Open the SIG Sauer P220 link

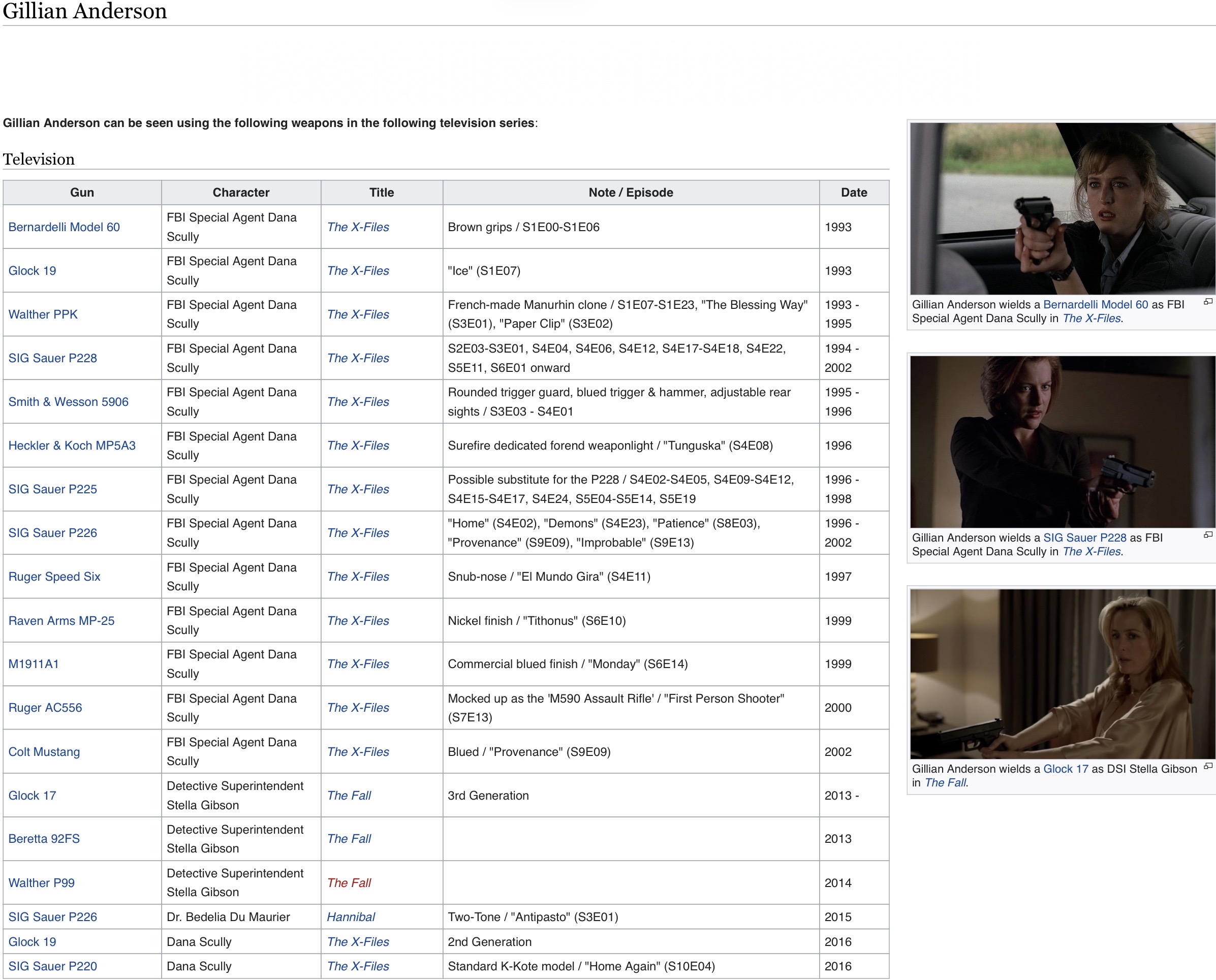tap(52, 966)
